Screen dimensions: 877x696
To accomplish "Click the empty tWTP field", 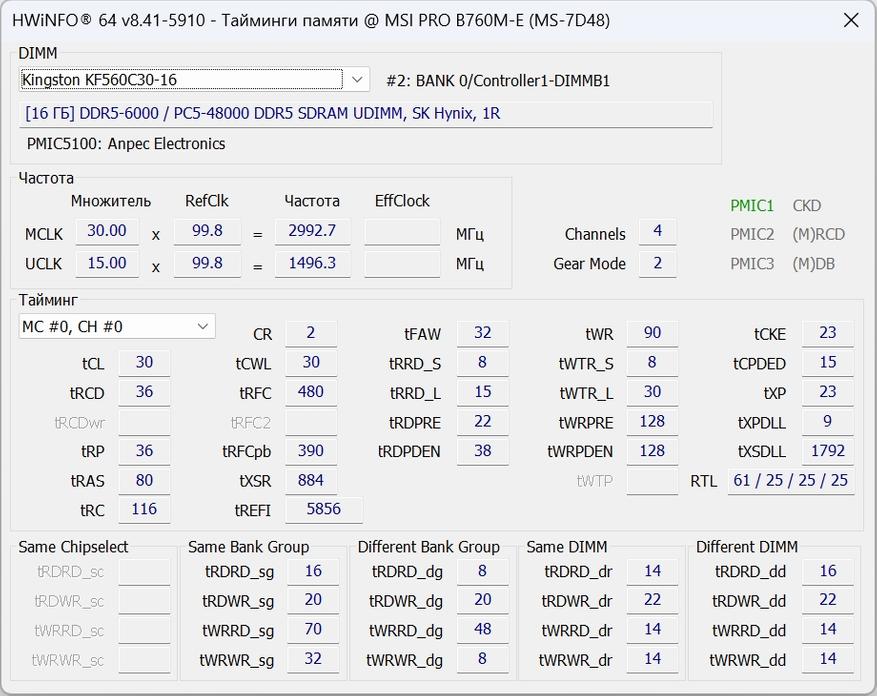I will click(x=652, y=481).
